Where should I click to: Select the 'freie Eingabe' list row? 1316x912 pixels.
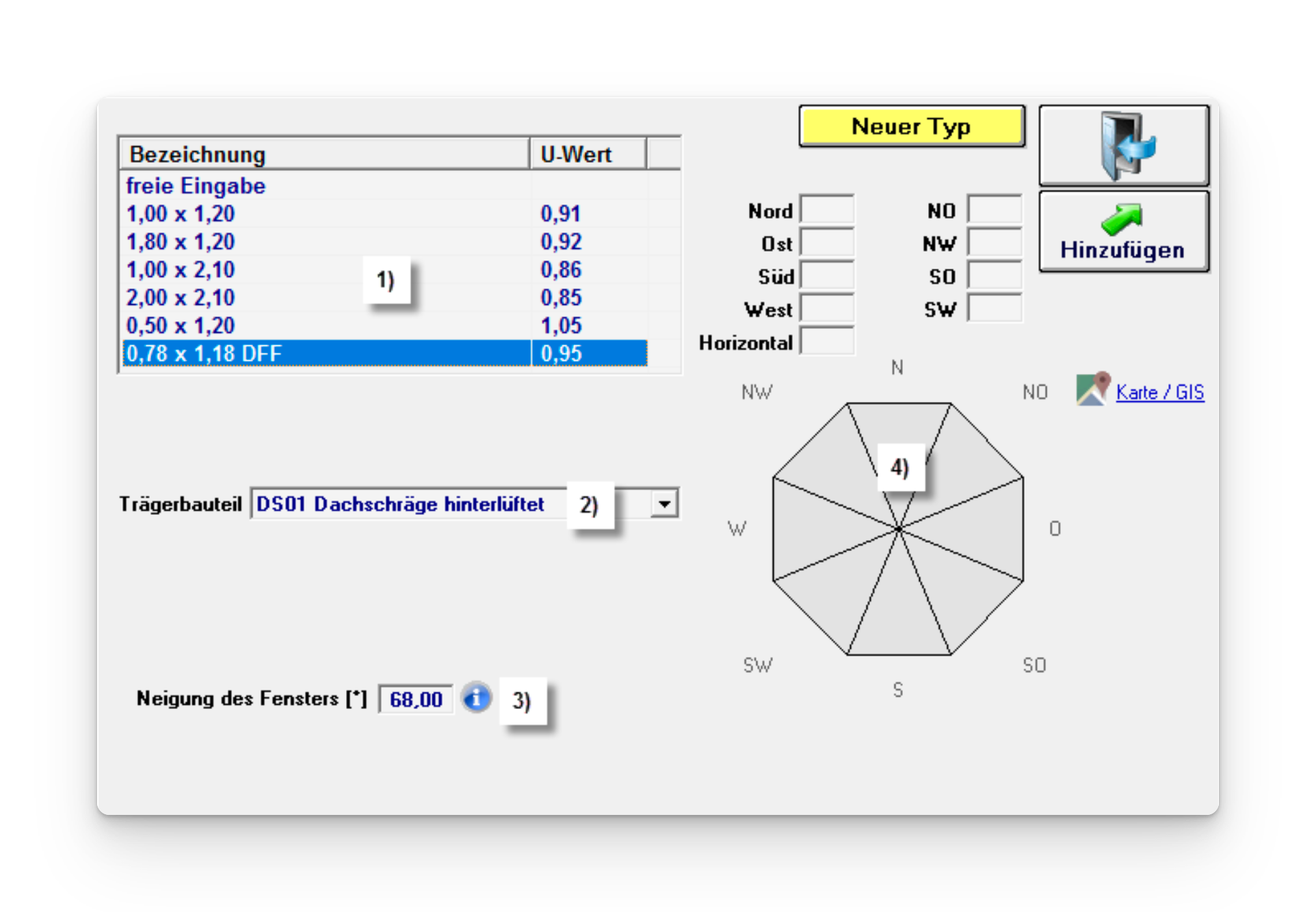196,186
